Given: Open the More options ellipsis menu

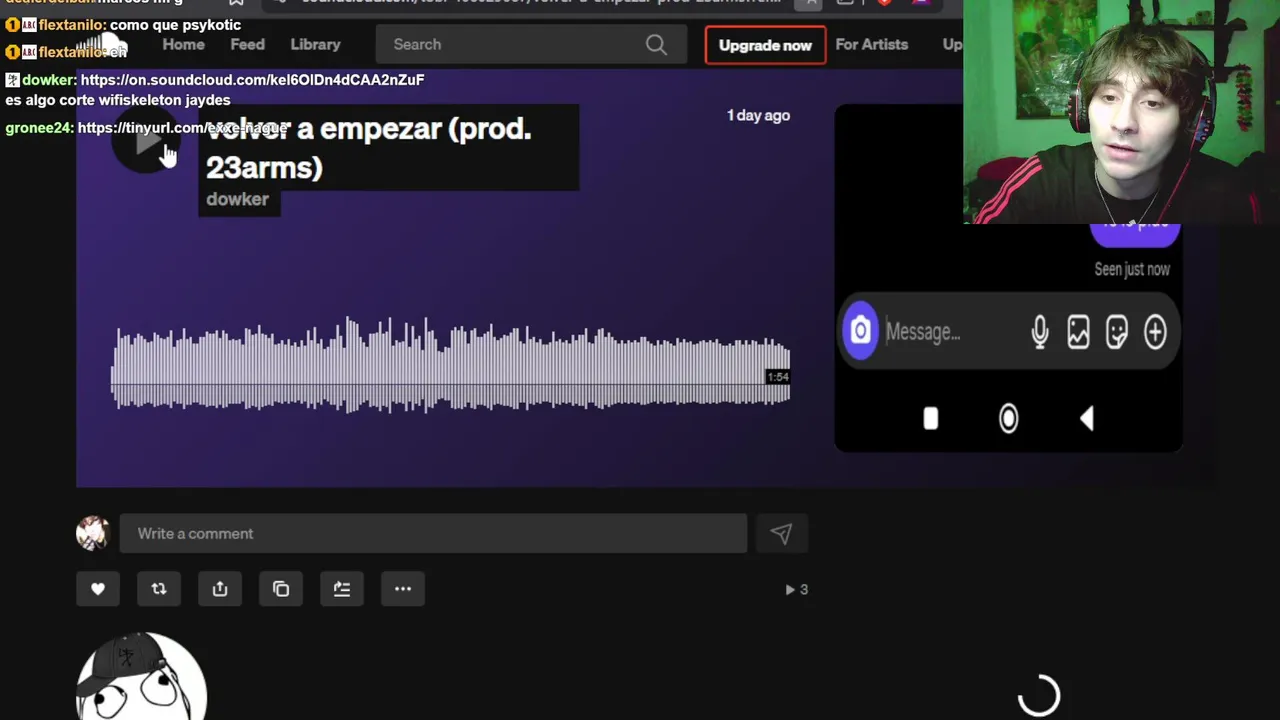Looking at the screenshot, I should [403, 589].
